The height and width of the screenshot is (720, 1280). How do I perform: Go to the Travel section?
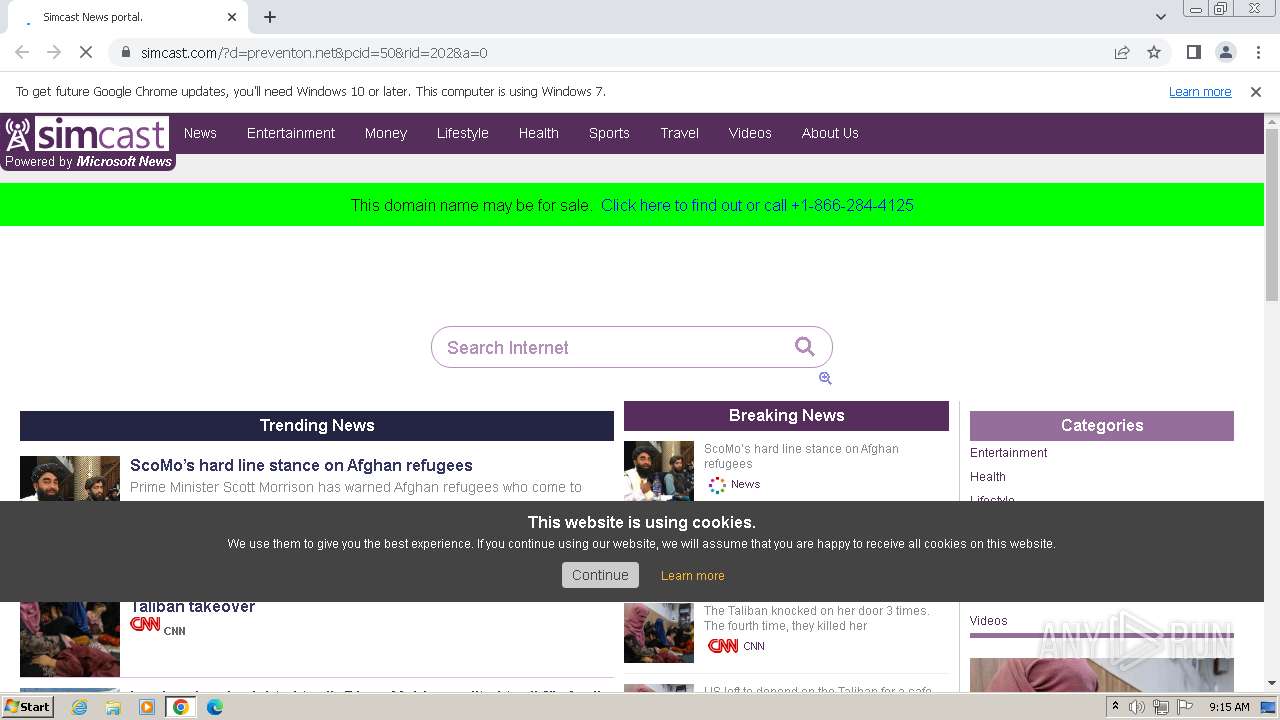(680, 133)
